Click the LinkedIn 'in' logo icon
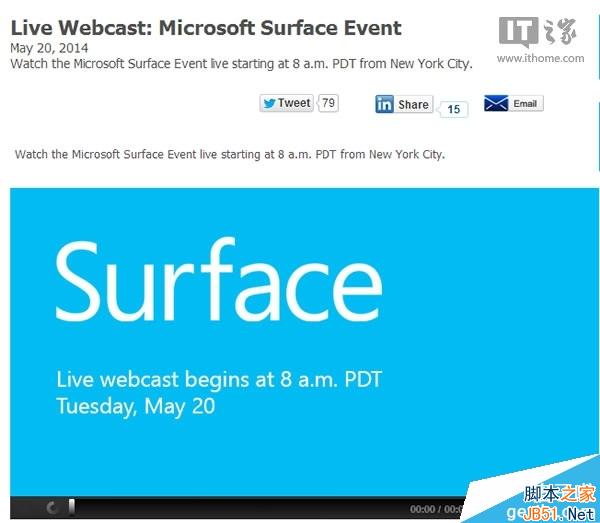 pos(385,104)
